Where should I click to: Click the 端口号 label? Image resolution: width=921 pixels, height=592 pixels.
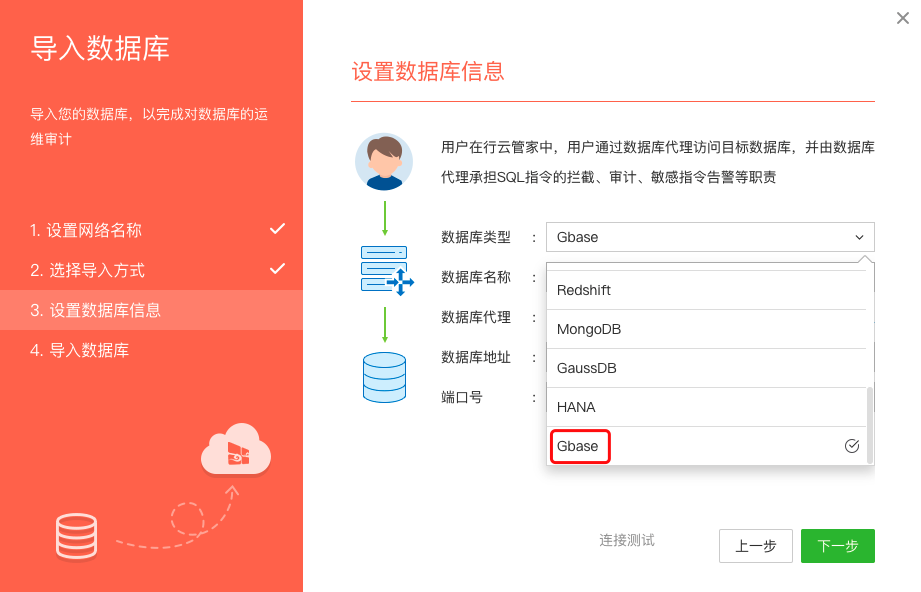point(462,397)
